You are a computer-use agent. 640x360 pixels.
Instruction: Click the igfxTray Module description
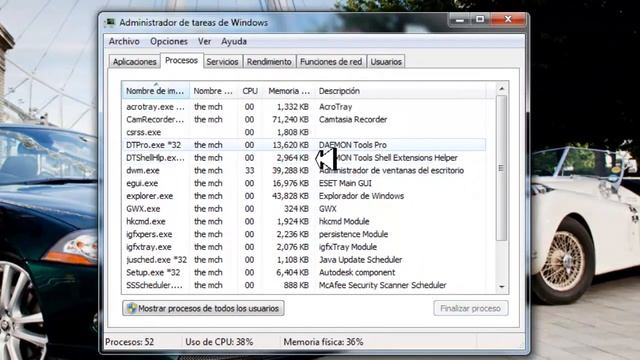[347, 247]
